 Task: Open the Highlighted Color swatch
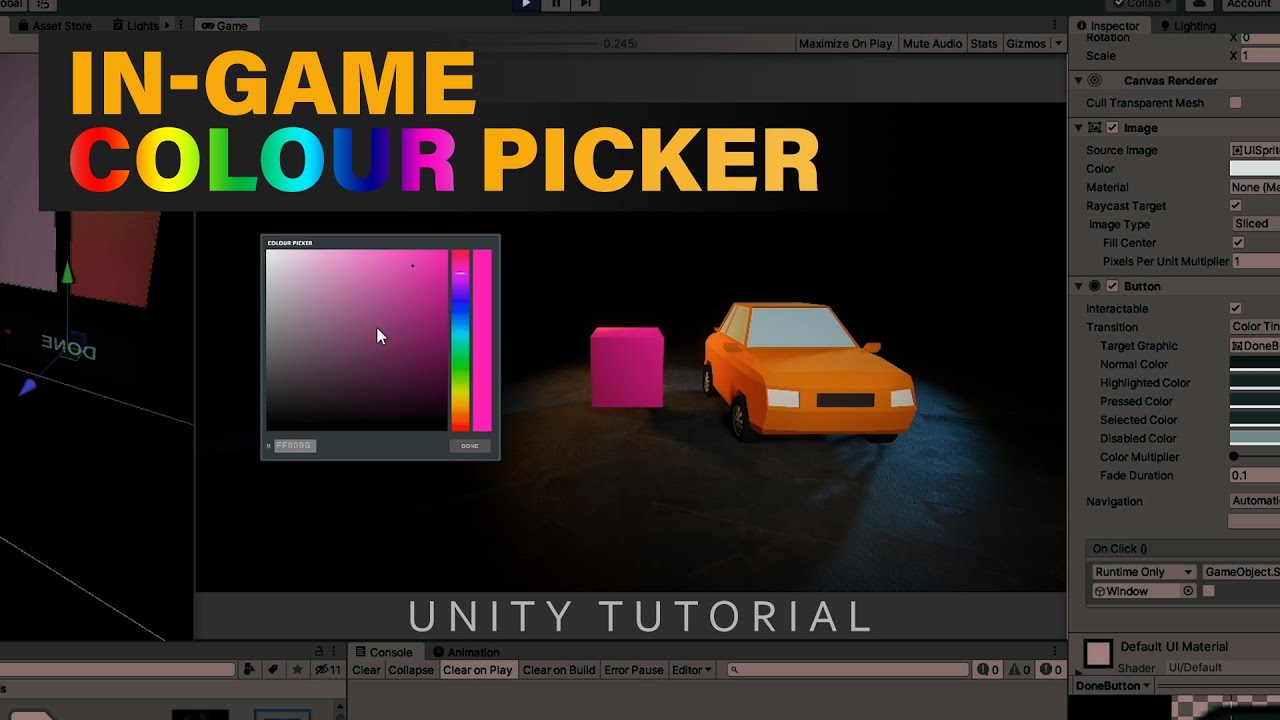click(x=1255, y=383)
